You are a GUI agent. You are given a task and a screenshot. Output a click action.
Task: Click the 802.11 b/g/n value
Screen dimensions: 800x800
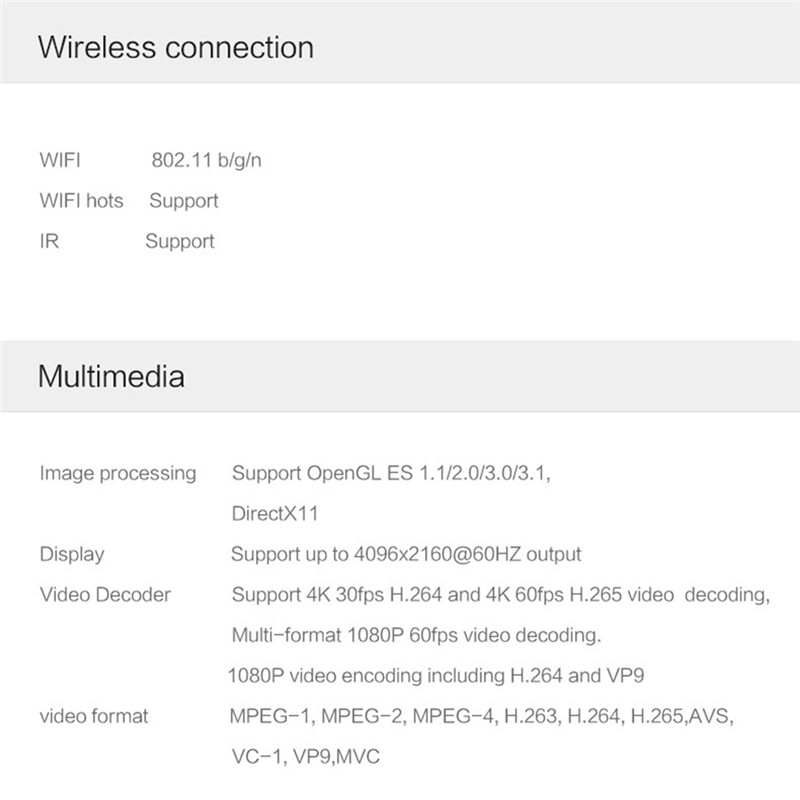coord(207,161)
